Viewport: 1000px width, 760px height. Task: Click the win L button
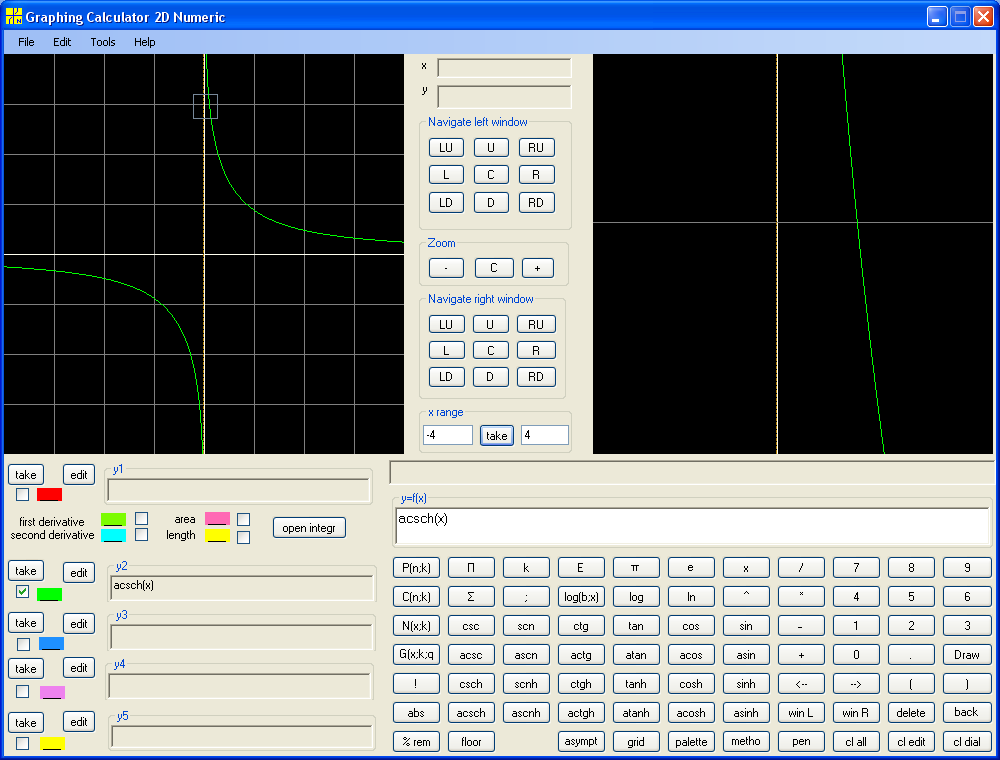click(x=801, y=713)
